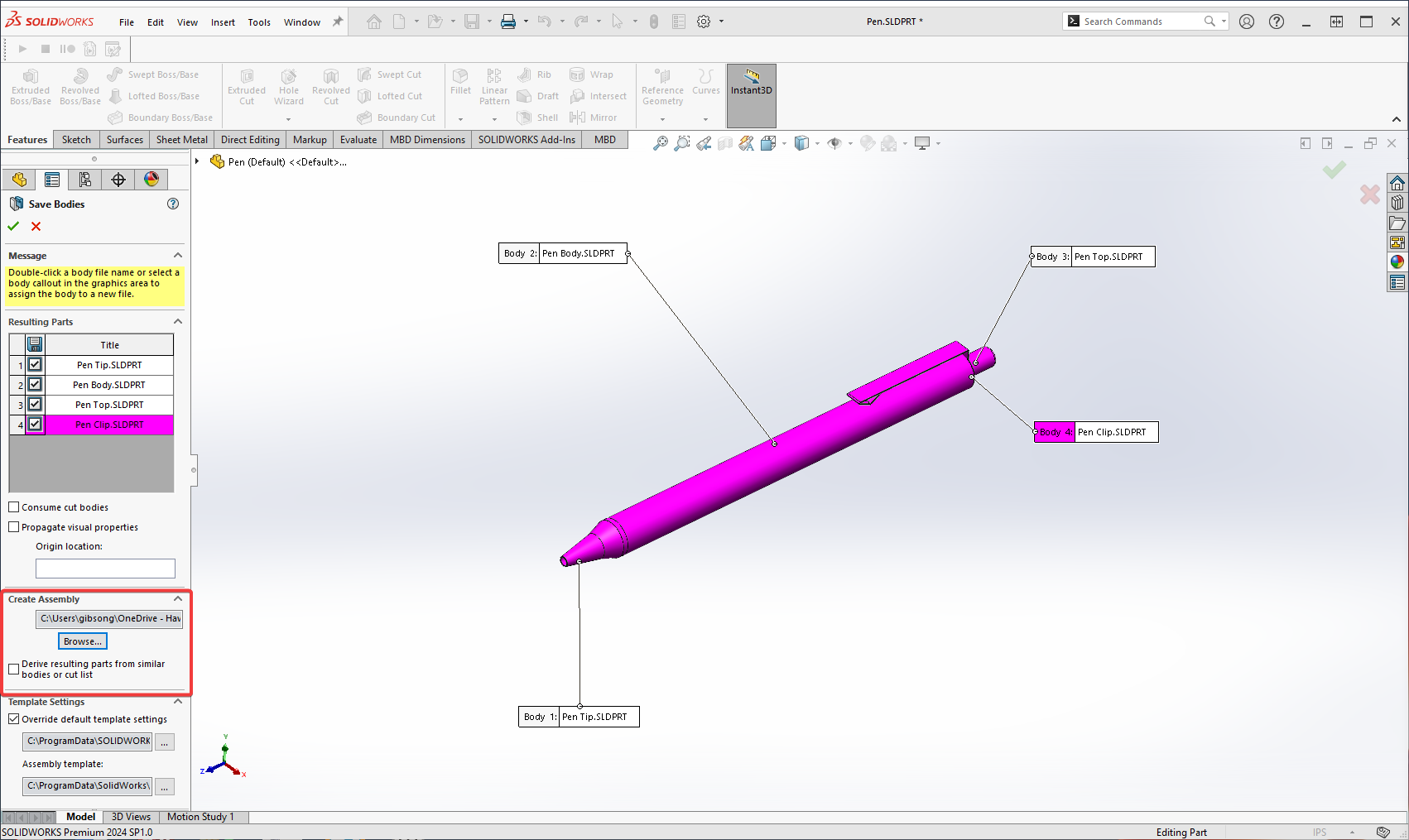Open the Curves dropdown arrow

[x=705, y=119]
